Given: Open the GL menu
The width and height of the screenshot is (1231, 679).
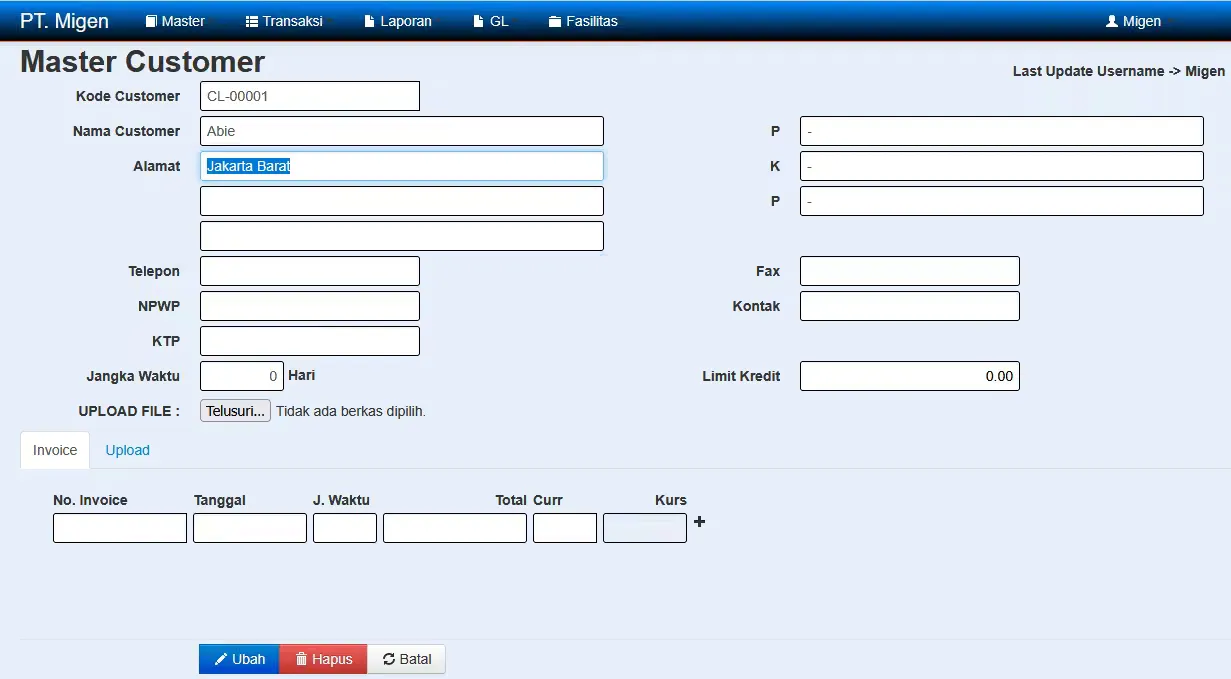Looking at the screenshot, I should pos(490,21).
